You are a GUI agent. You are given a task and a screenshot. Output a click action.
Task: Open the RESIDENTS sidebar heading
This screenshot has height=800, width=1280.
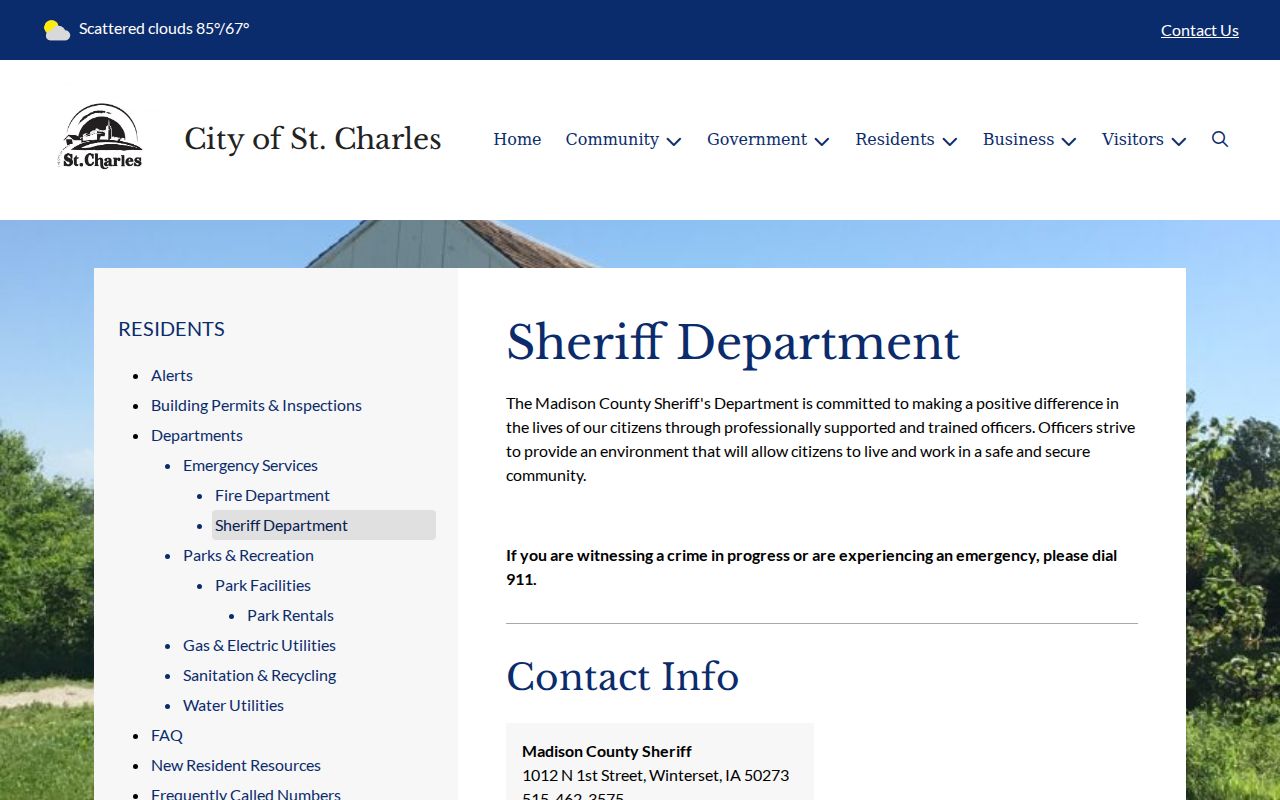pyautogui.click(x=171, y=329)
